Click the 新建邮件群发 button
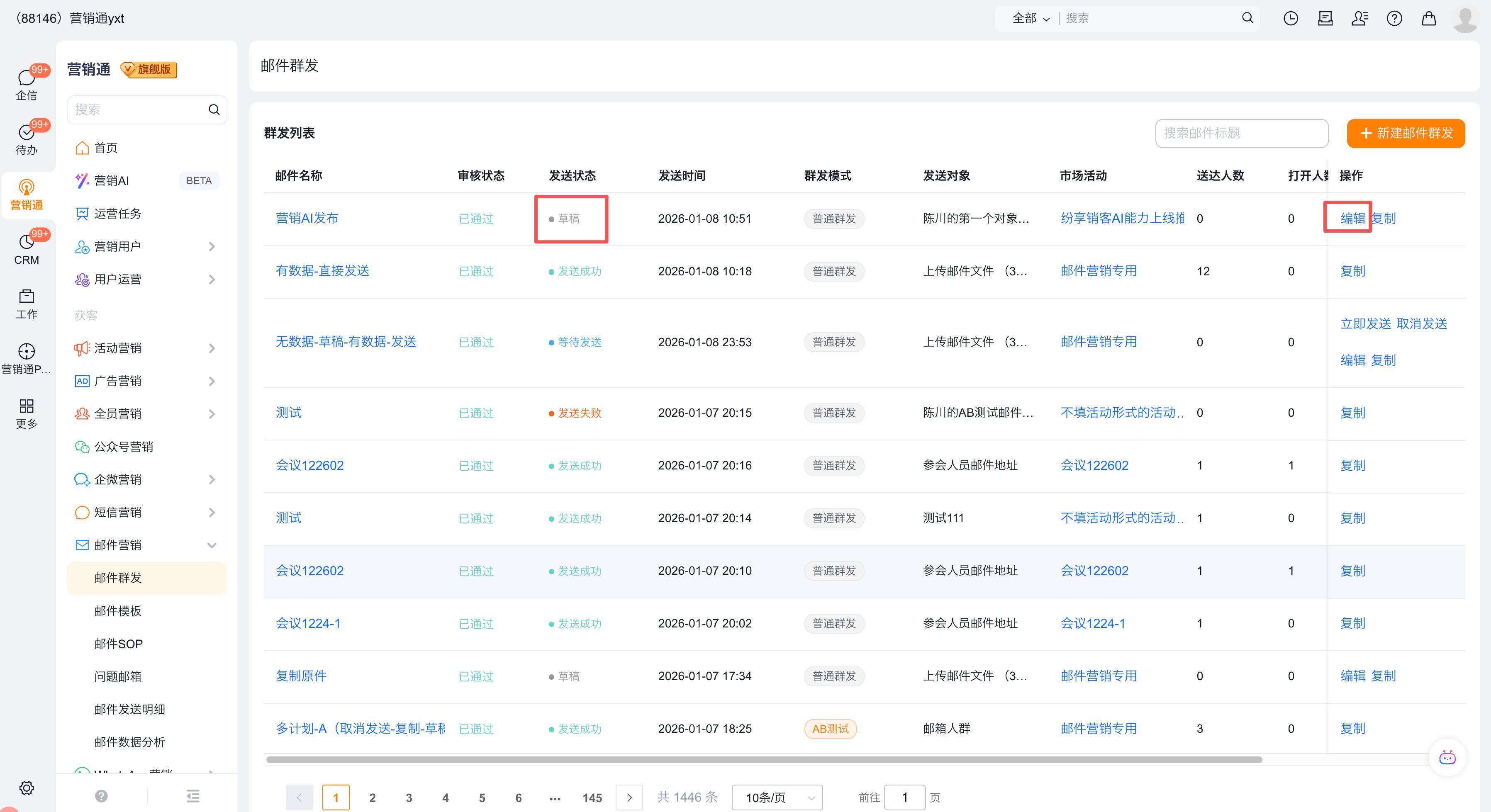1491x812 pixels. [1406, 133]
